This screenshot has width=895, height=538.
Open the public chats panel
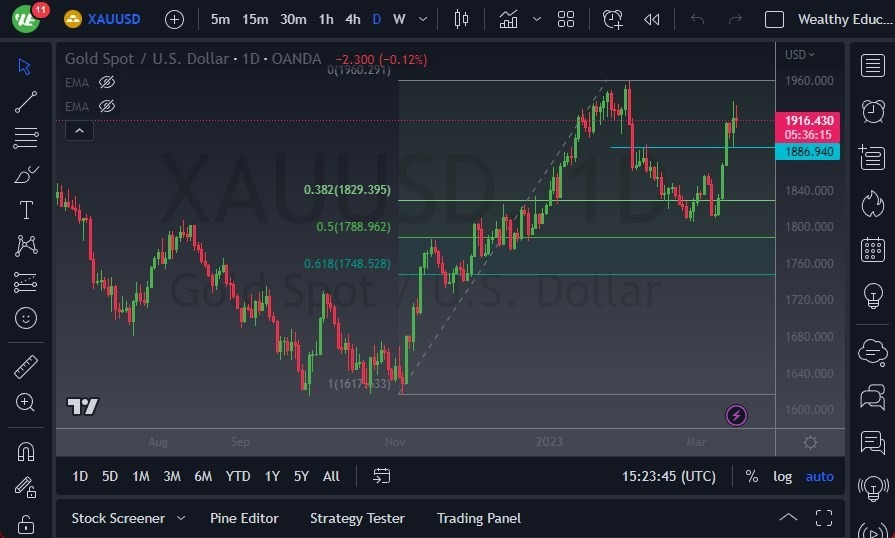click(x=873, y=351)
